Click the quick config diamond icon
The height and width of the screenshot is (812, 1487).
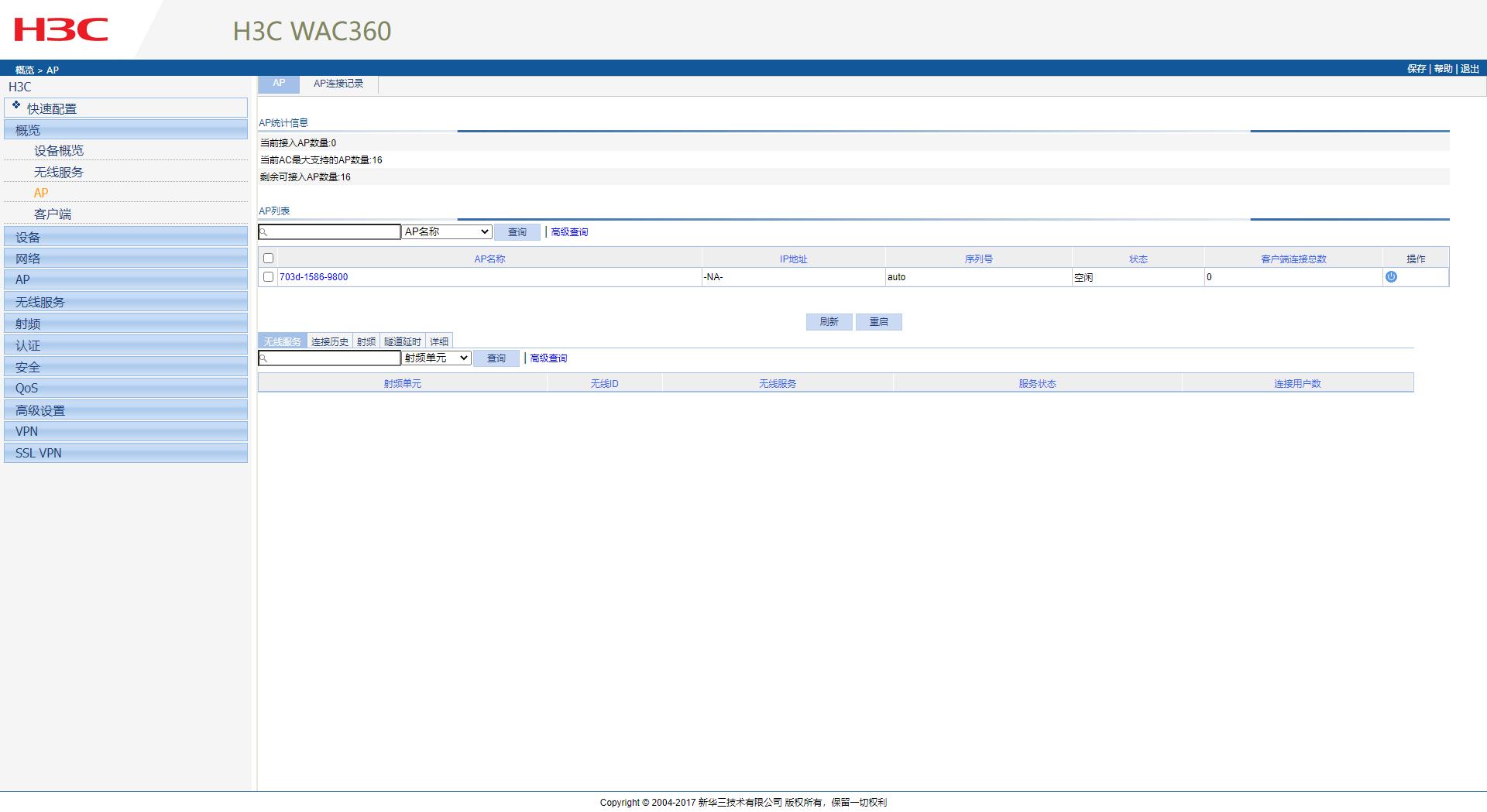[16, 105]
